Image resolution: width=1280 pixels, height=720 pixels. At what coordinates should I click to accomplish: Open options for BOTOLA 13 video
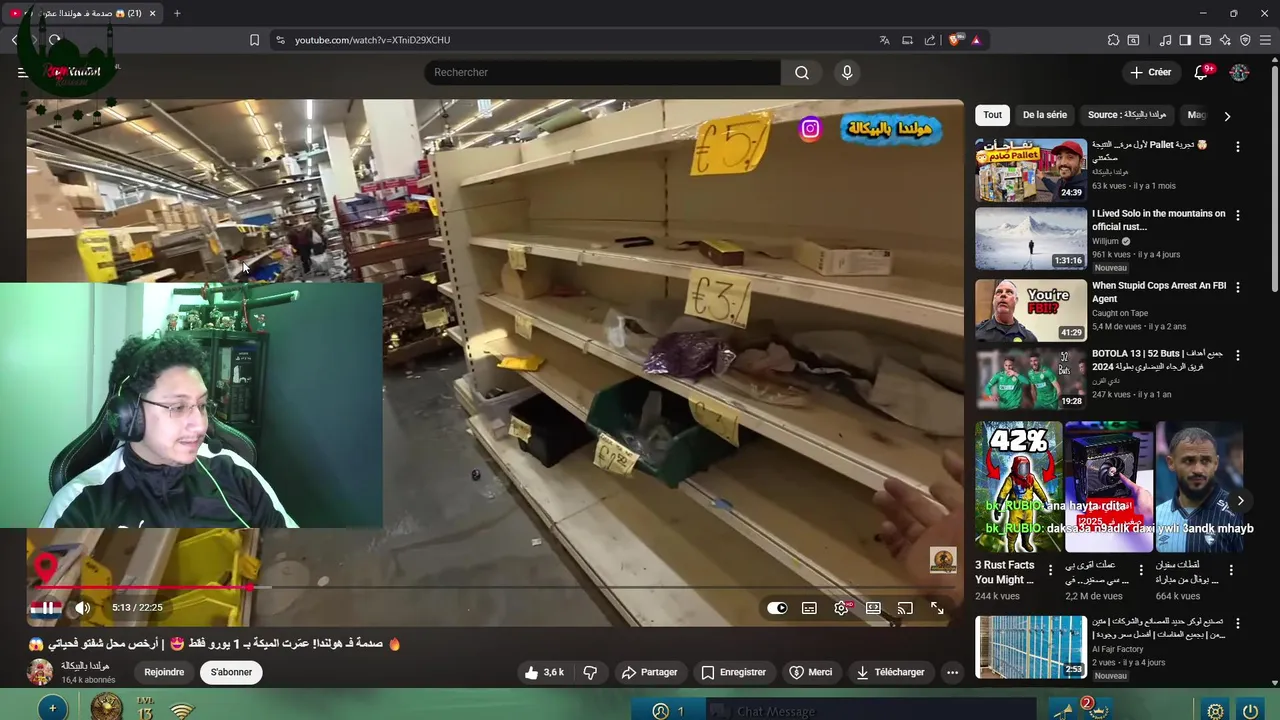coord(1238,355)
